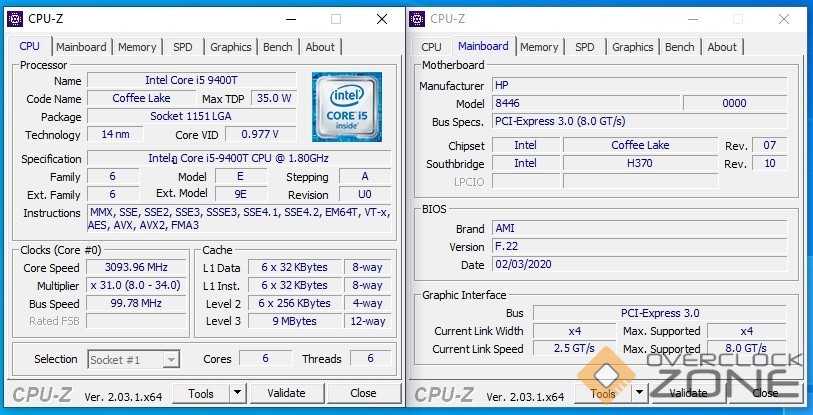Image resolution: width=813 pixels, height=415 pixels.
Task: Minimize the left CPU-Z window
Action: pos(290,19)
